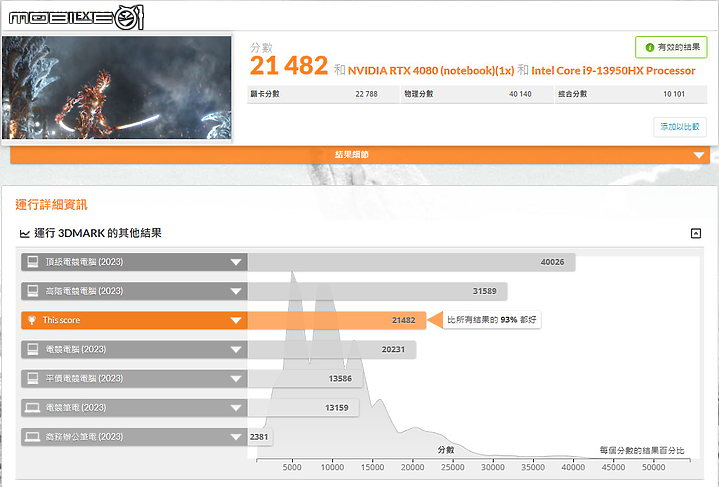This screenshot has height=487, width=719.
Task: Click the 綜合分數 10 101 combined score cell
Action: click(x=631, y=94)
